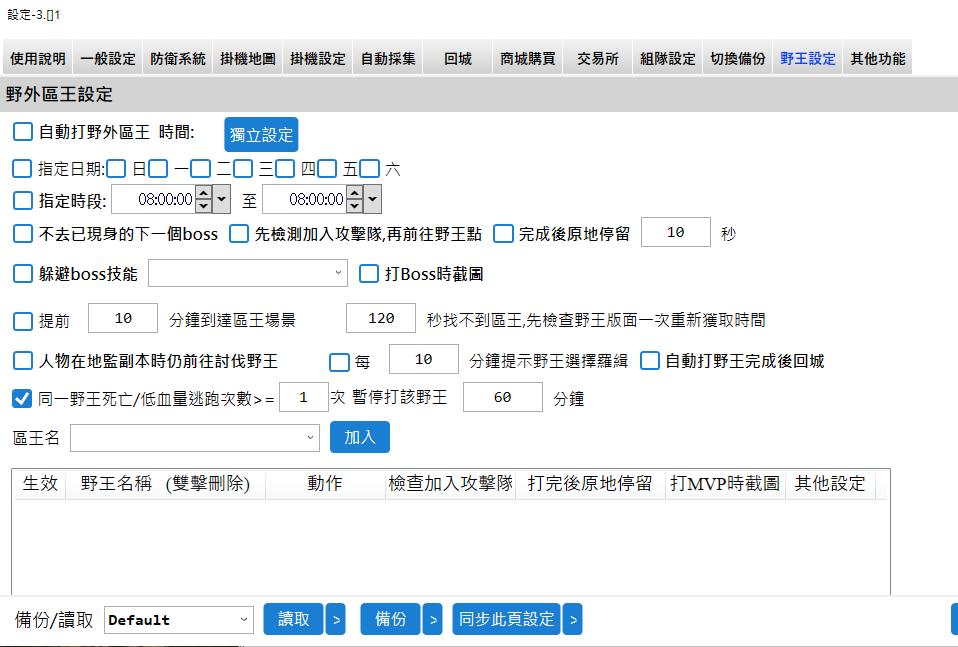Expand the 躲避boss技能 skill dropdown
The height and width of the screenshot is (647, 958).
tap(338, 273)
